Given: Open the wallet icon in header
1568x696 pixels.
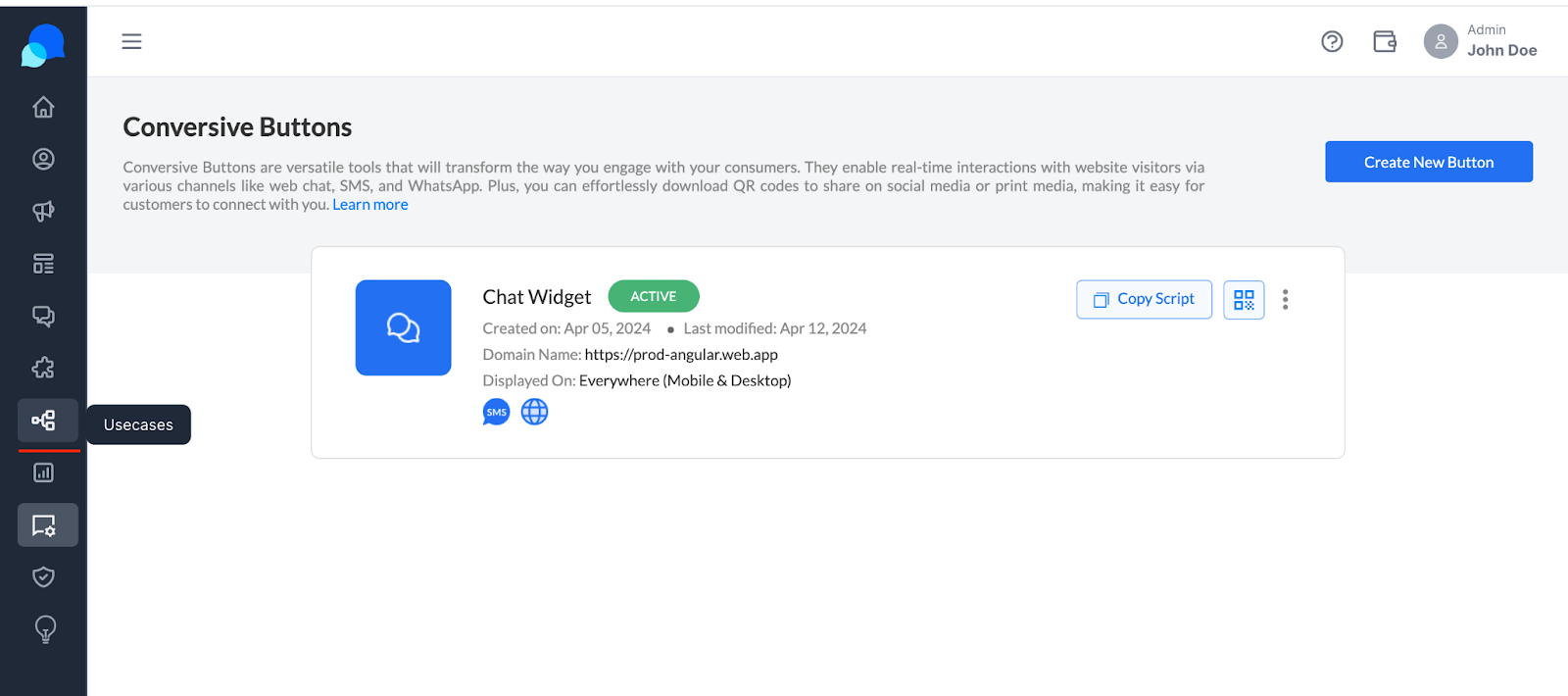Looking at the screenshot, I should 1385,41.
